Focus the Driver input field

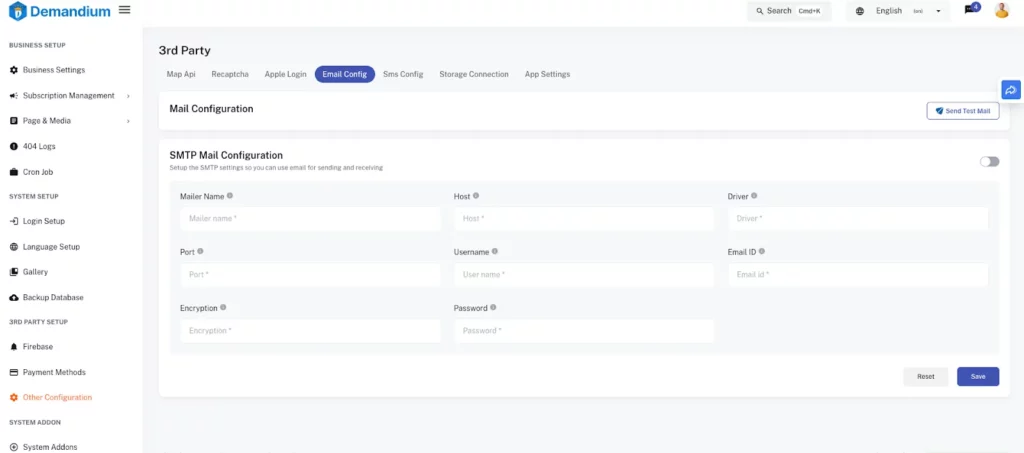coord(857,219)
